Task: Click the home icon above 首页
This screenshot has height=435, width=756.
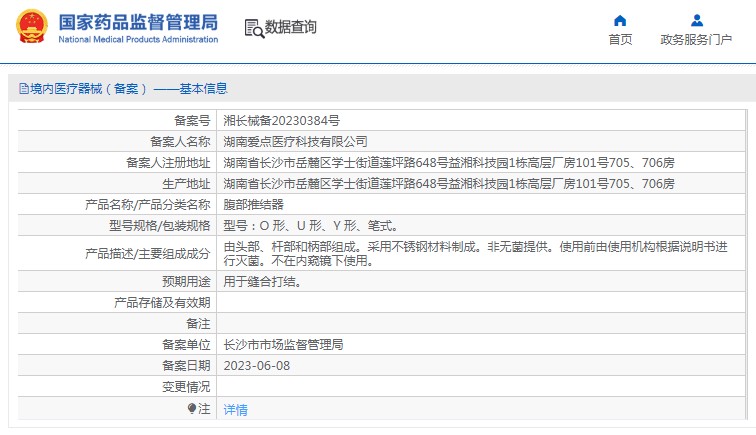Action: point(620,21)
